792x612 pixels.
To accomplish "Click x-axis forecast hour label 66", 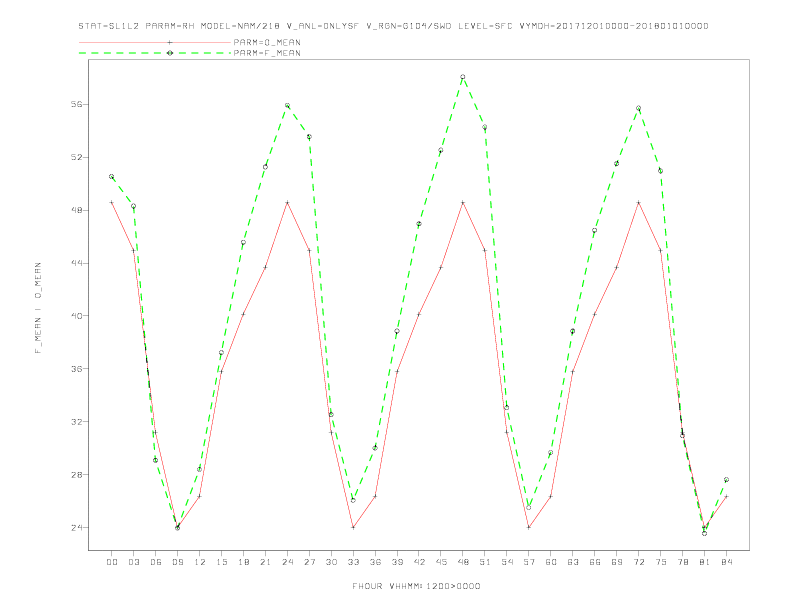I will click(595, 562).
